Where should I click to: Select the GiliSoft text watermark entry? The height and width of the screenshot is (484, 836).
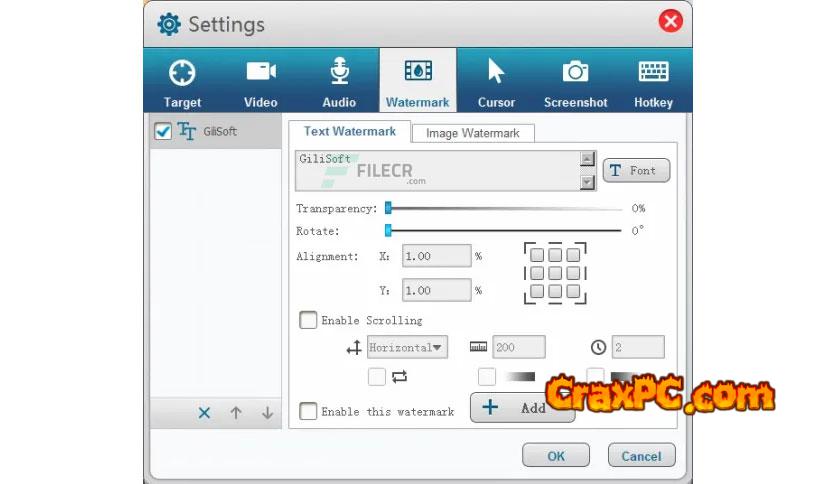coord(215,131)
